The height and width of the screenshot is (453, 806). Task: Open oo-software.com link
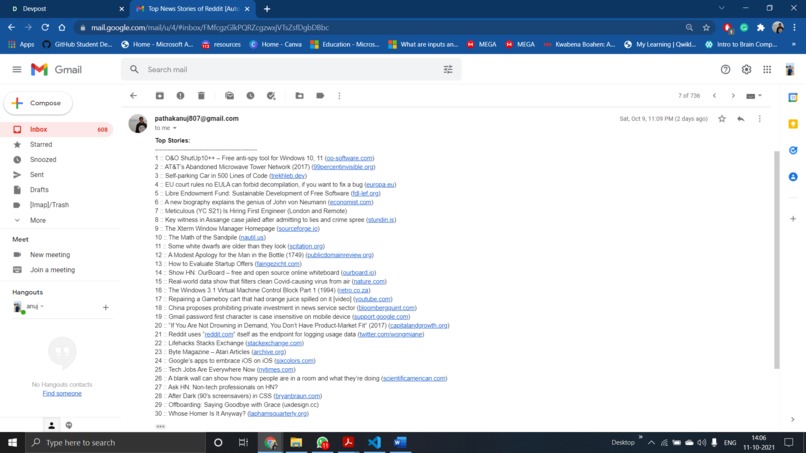pyautogui.click(x=350, y=158)
